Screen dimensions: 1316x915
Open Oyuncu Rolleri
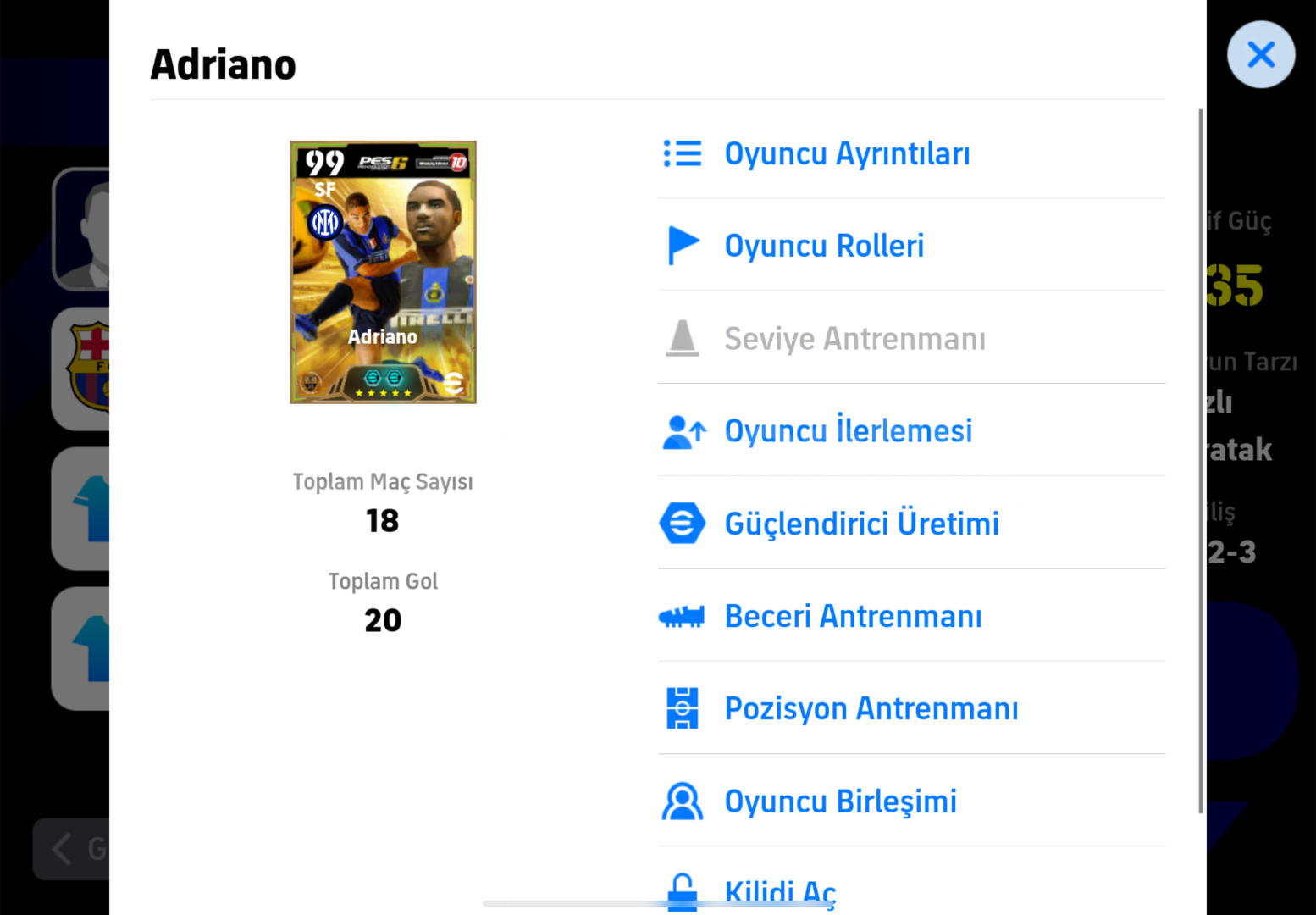911,246
